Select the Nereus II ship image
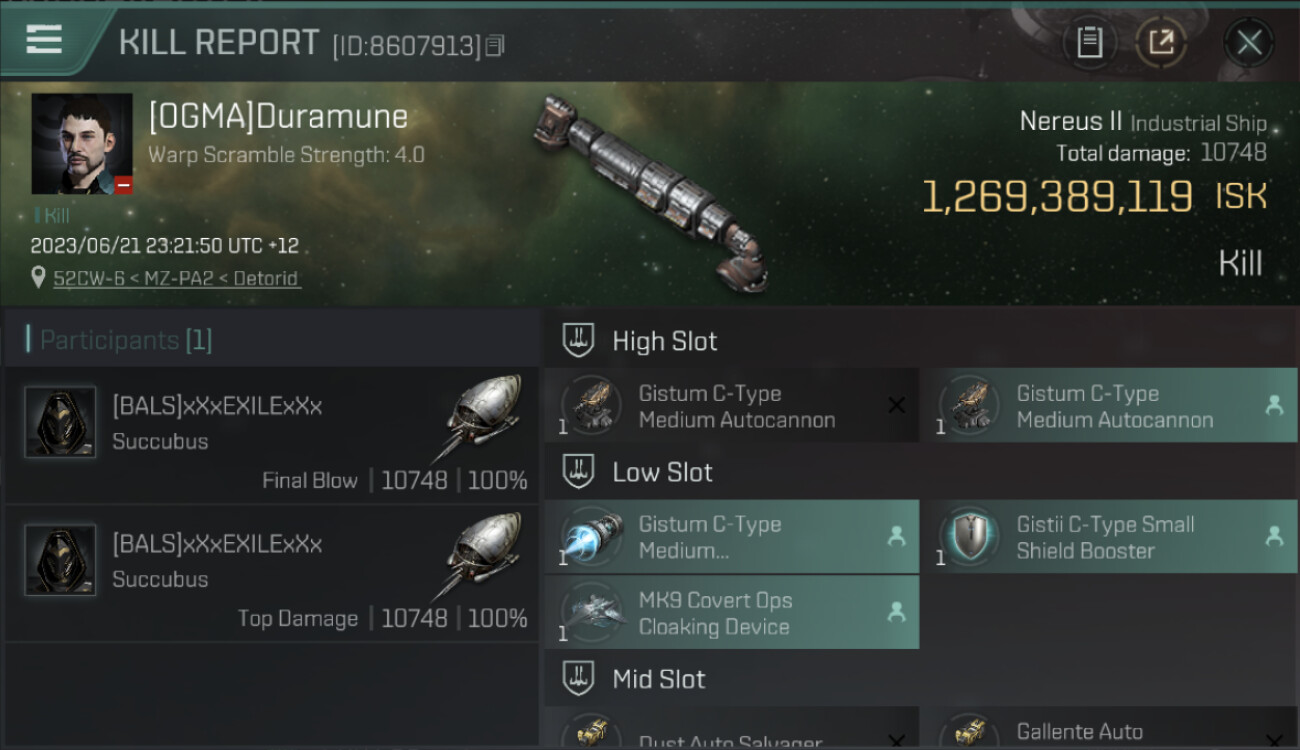 (651, 193)
